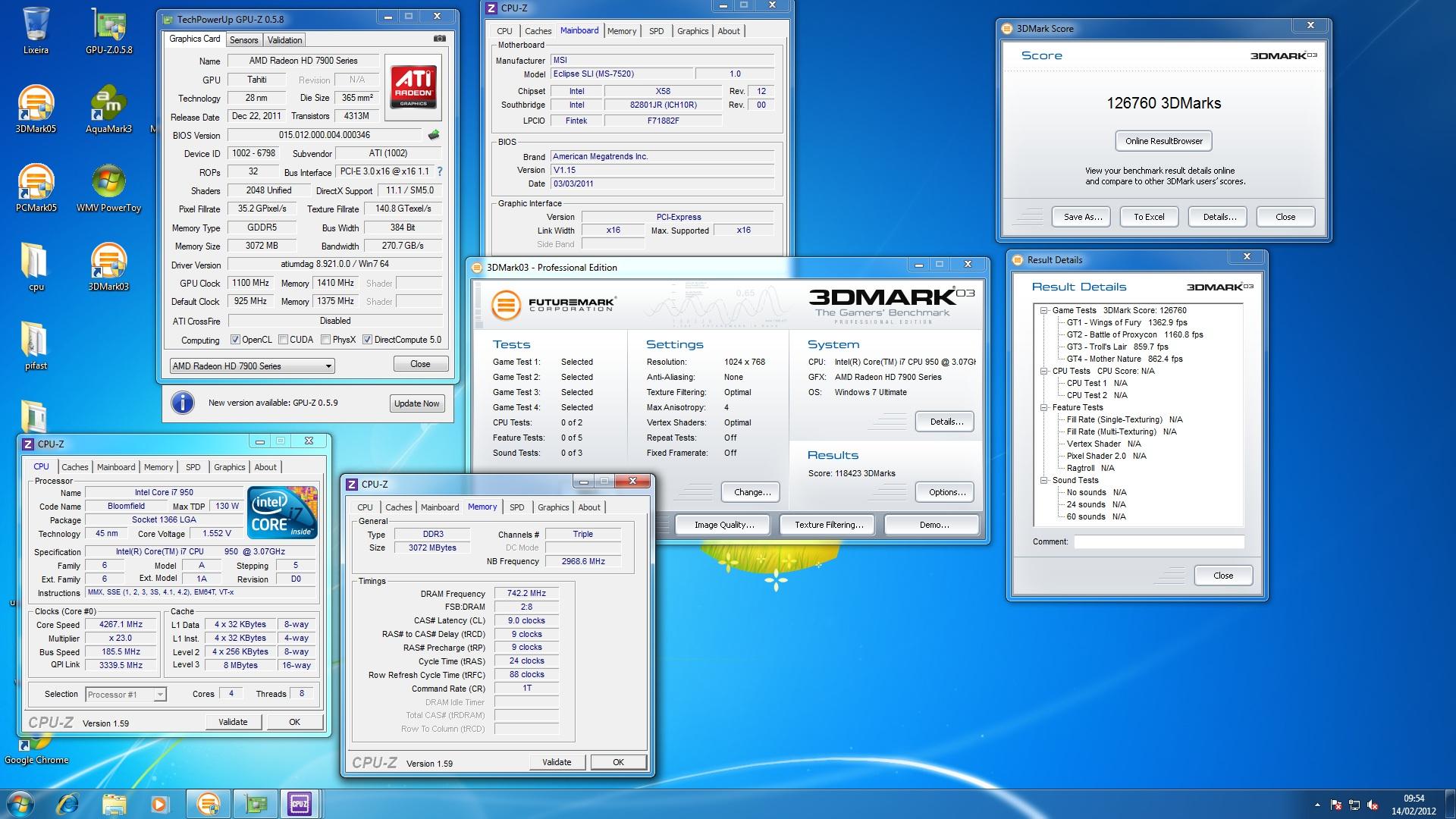Click Change... button in 3DMark03
The height and width of the screenshot is (819, 1456).
pos(752,492)
